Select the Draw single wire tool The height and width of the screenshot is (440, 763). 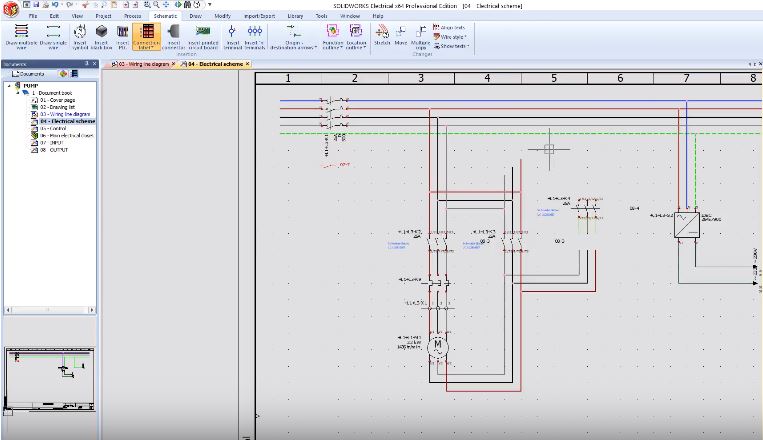tap(53, 37)
